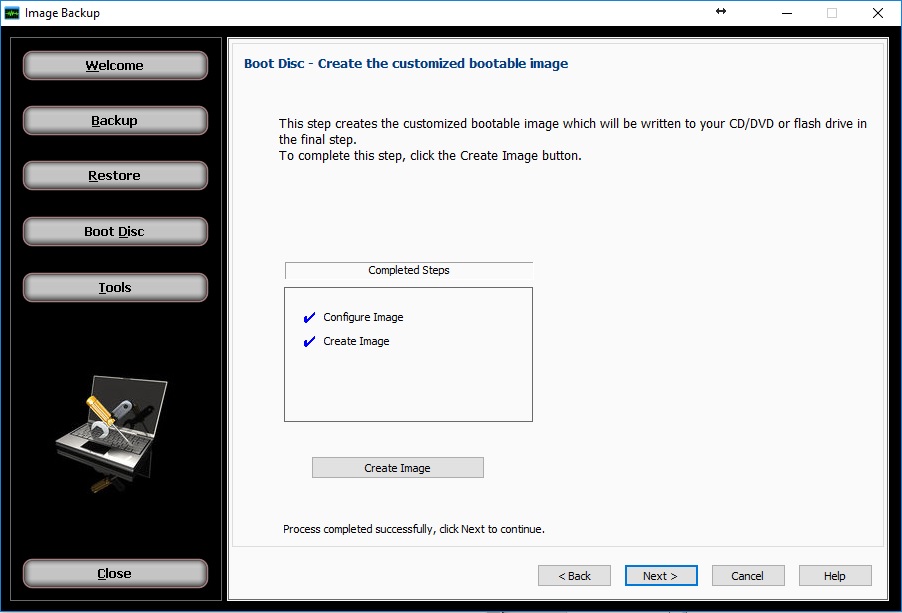Viewport: 902px width, 613px height.
Task: Click the Boot Disc page heading
Action: tap(406, 63)
